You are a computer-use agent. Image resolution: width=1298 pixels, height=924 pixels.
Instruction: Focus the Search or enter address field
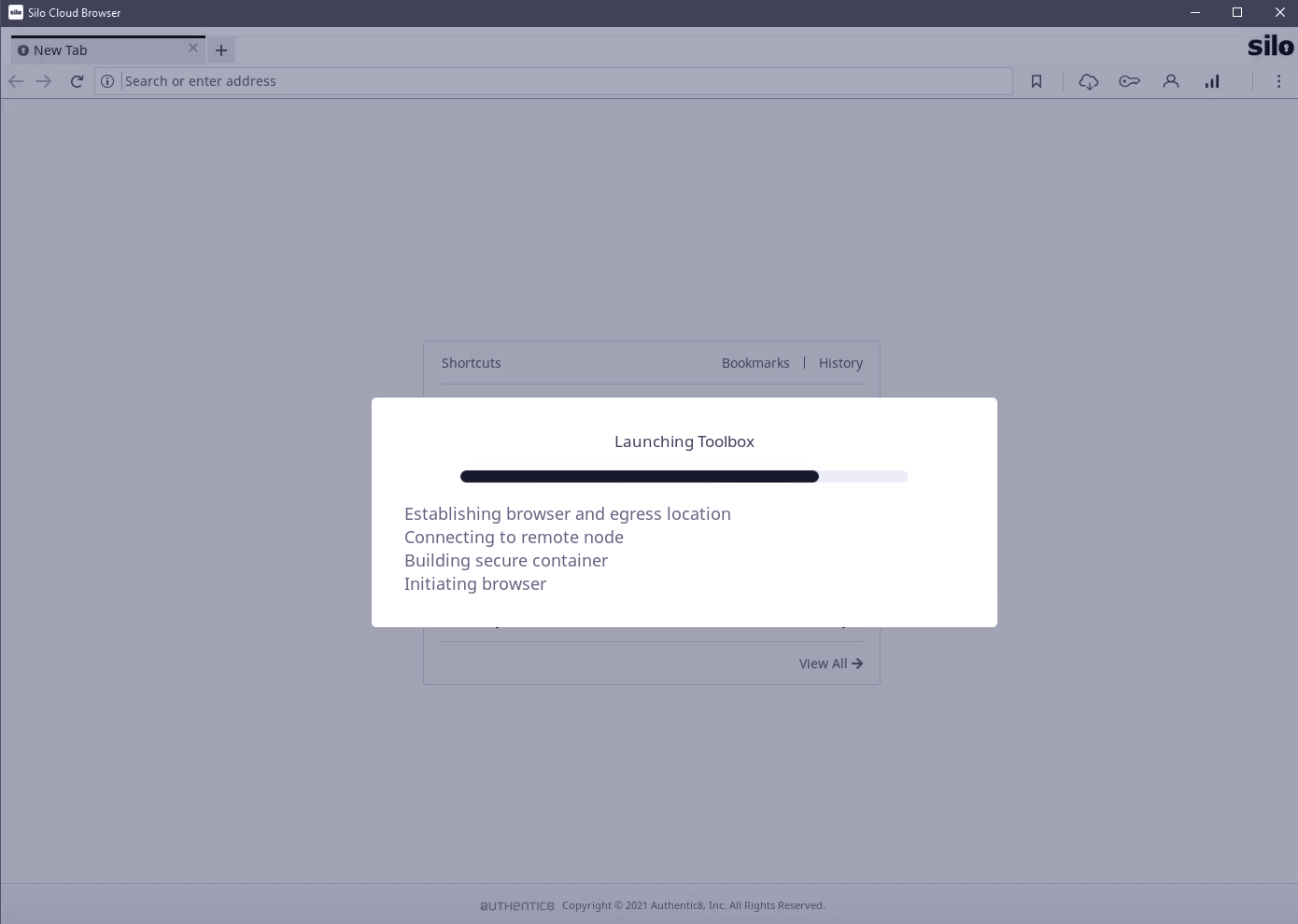(560, 81)
